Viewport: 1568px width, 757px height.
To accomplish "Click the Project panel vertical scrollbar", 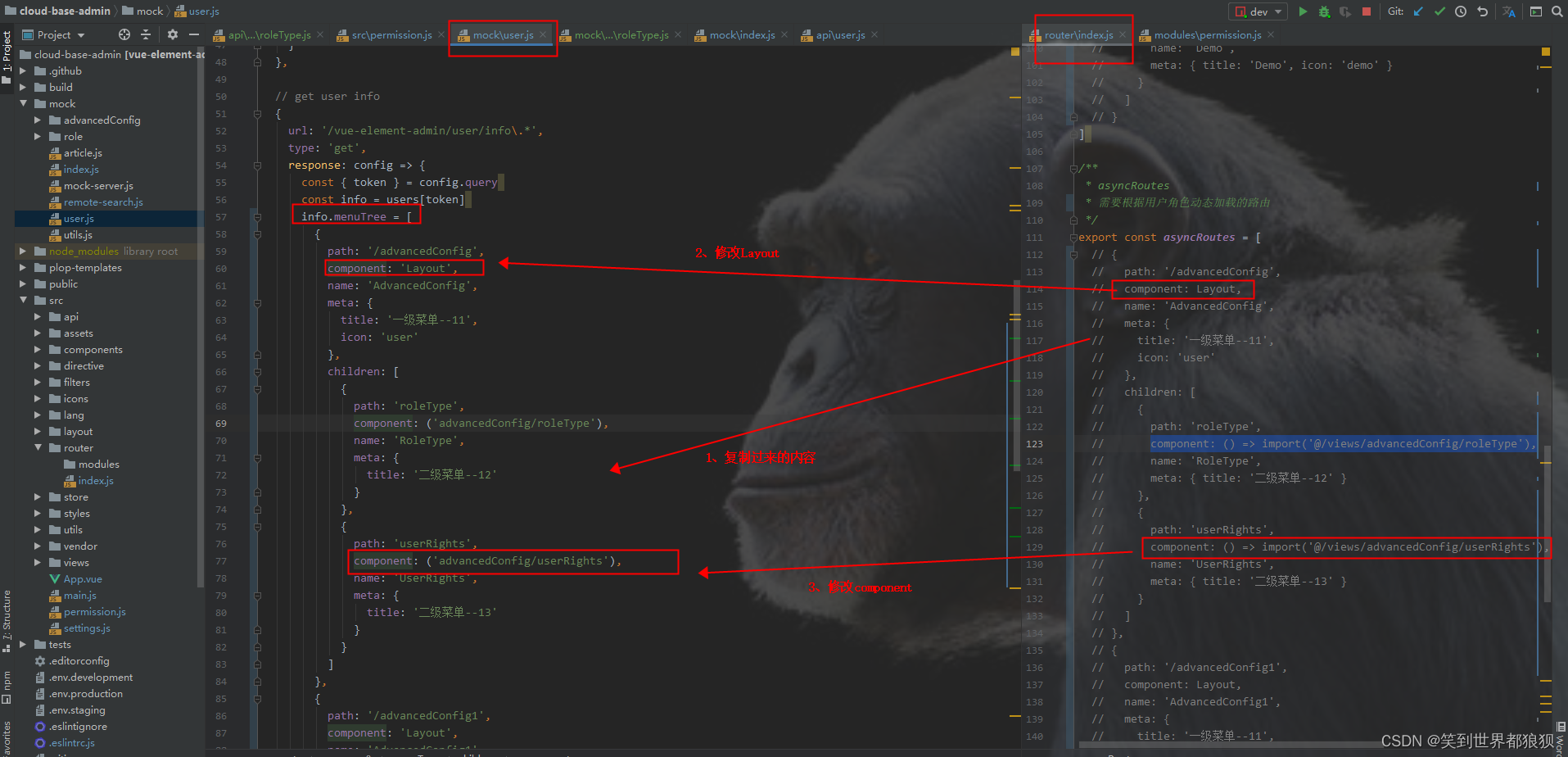I will pos(201,318).
